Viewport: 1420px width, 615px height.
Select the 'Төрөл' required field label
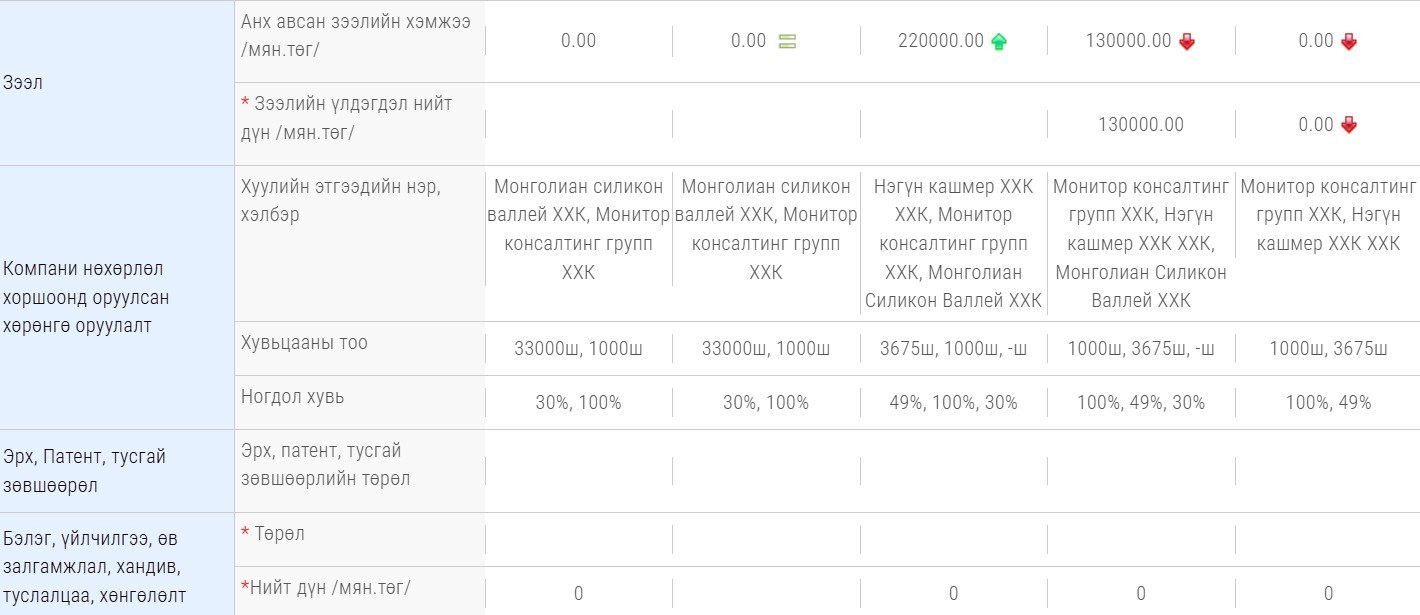coord(273,534)
